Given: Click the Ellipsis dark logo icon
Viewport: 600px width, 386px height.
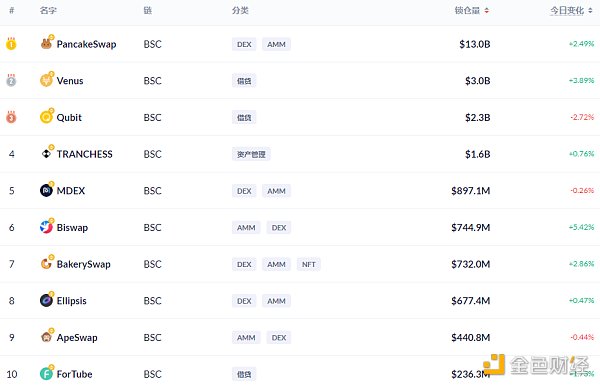Looking at the screenshot, I should (46, 300).
